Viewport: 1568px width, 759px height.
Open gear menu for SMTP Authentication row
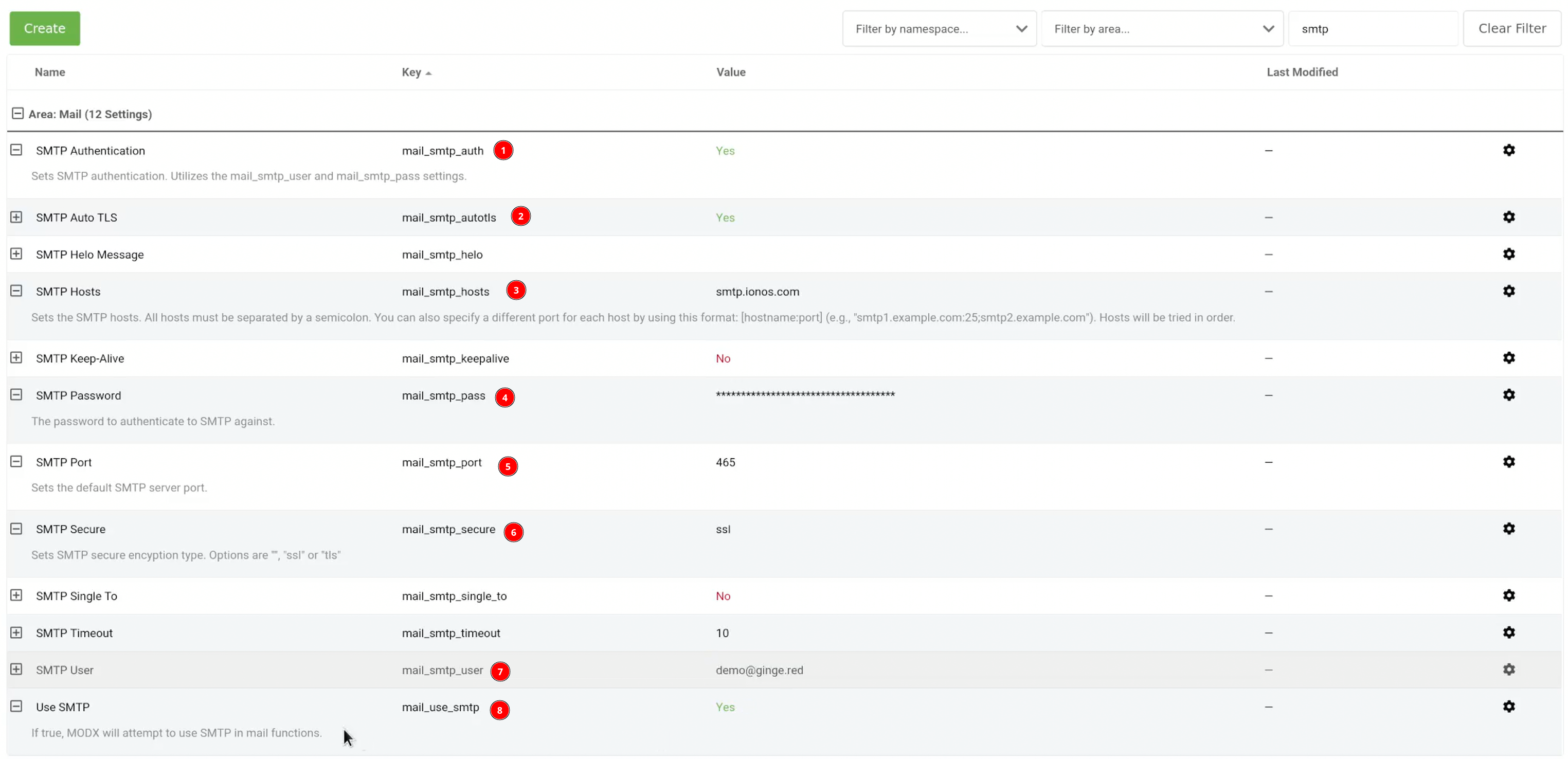(x=1508, y=150)
